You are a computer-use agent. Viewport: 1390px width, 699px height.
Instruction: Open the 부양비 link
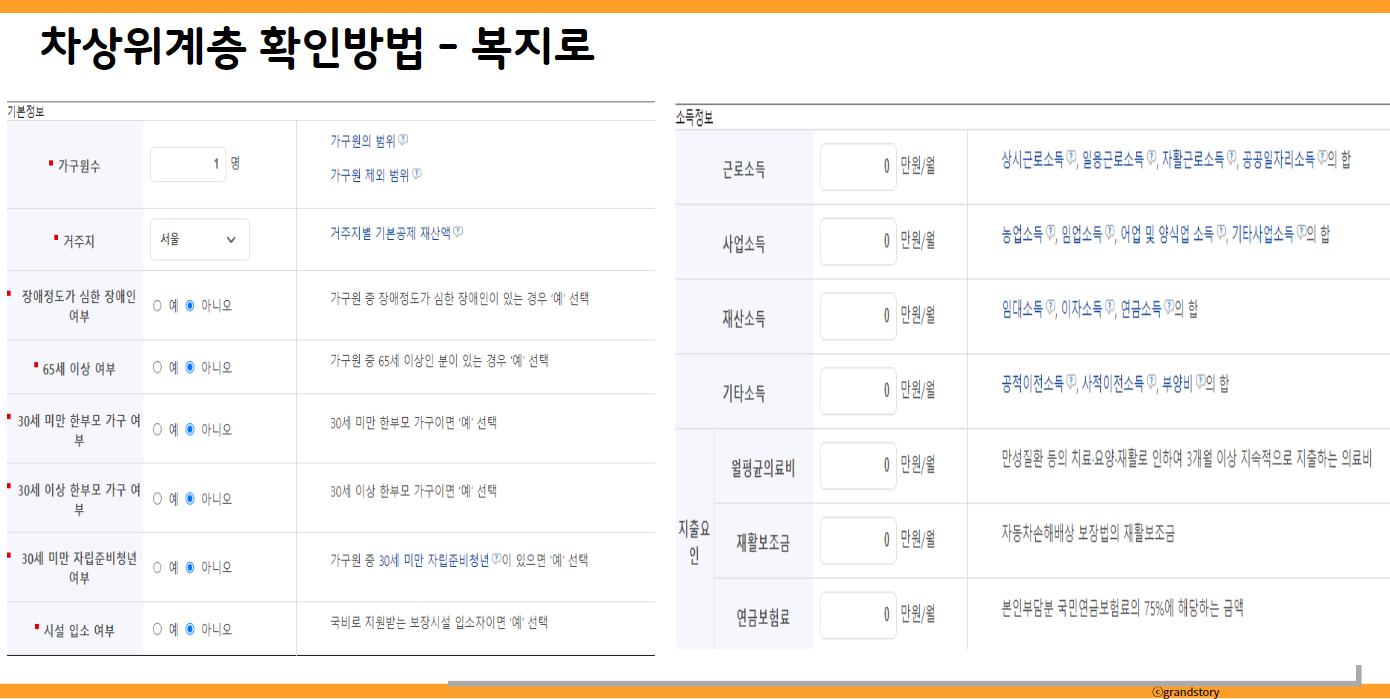tap(1176, 384)
